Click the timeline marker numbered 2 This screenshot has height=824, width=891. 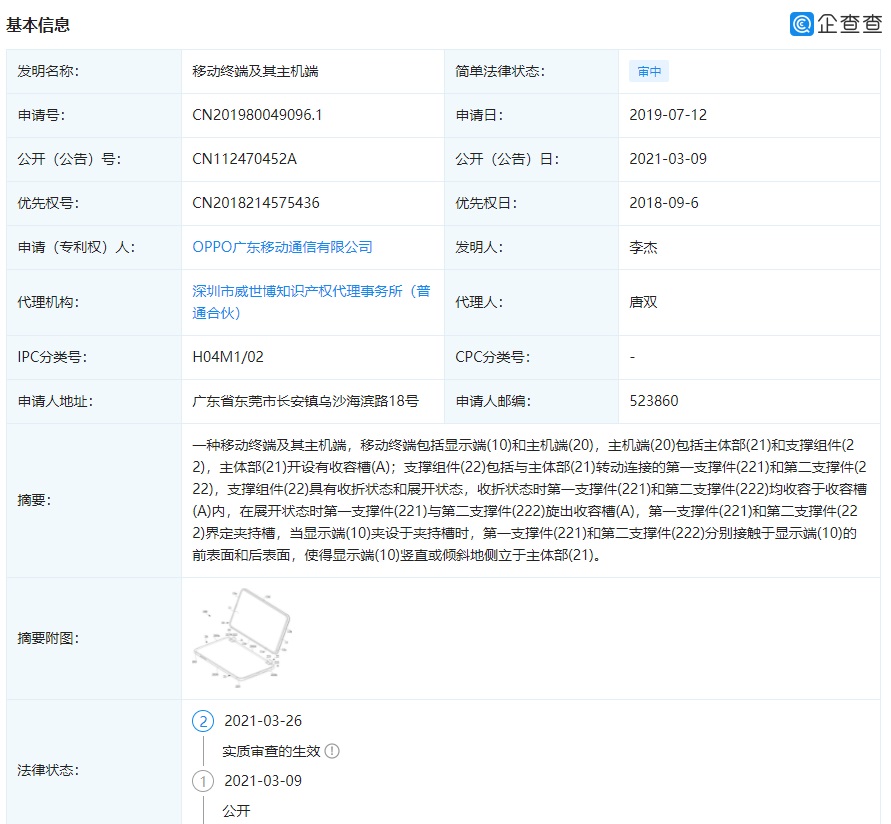(x=203, y=721)
